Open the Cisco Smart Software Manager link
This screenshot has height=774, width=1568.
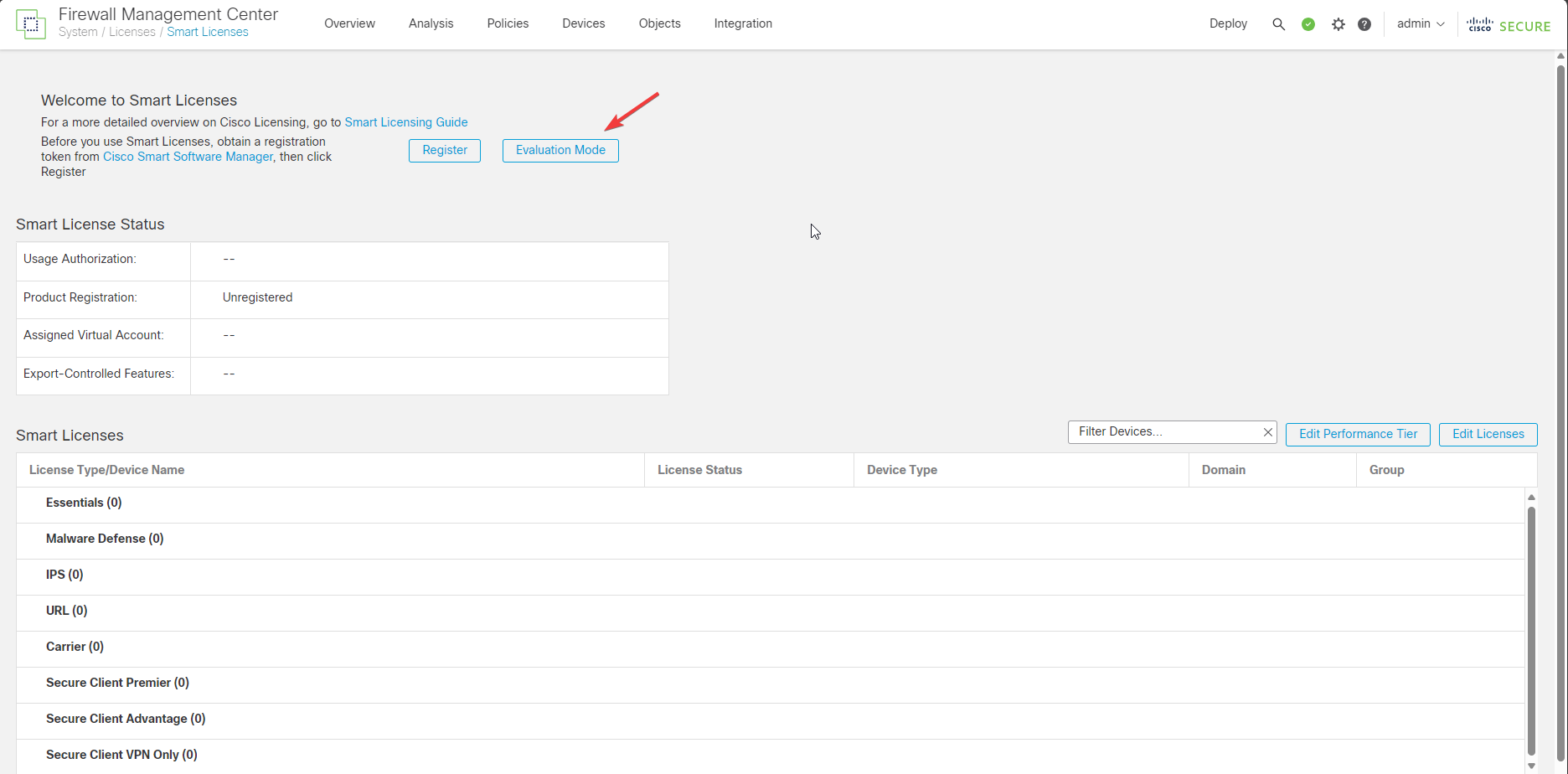pyautogui.click(x=188, y=157)
